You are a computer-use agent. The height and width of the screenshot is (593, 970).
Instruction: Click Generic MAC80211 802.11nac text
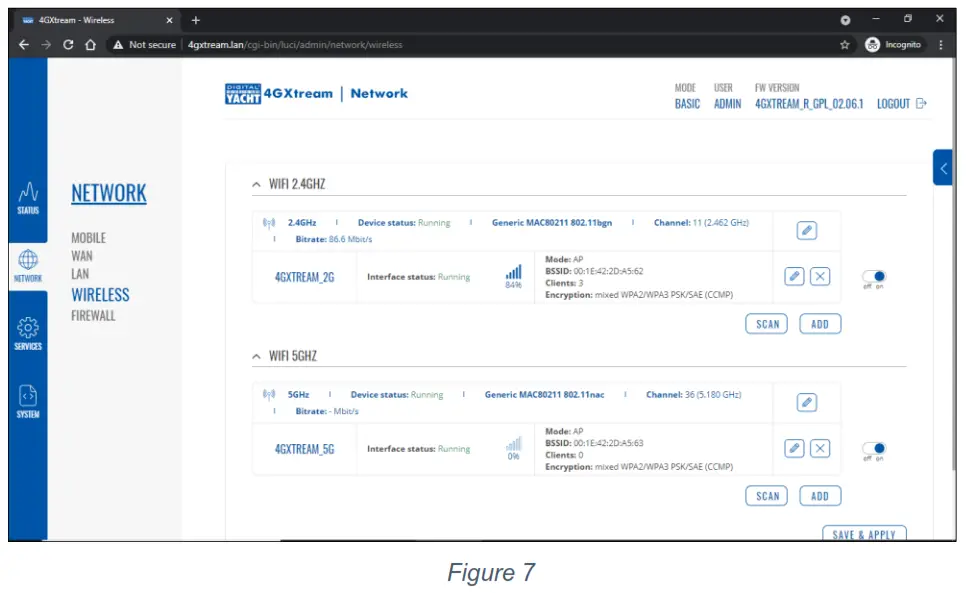(544, 395)
